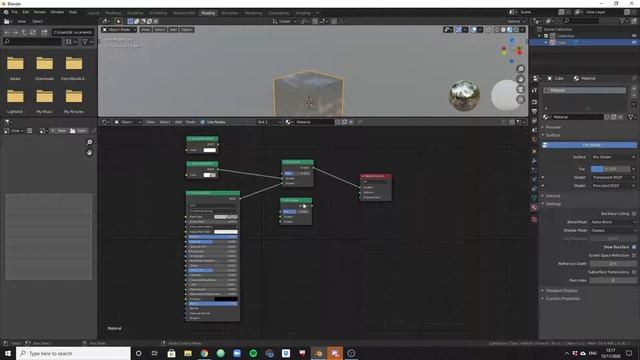
Task: Open Surface Mix Shader dropdown
Action: (x=613, y=157)
